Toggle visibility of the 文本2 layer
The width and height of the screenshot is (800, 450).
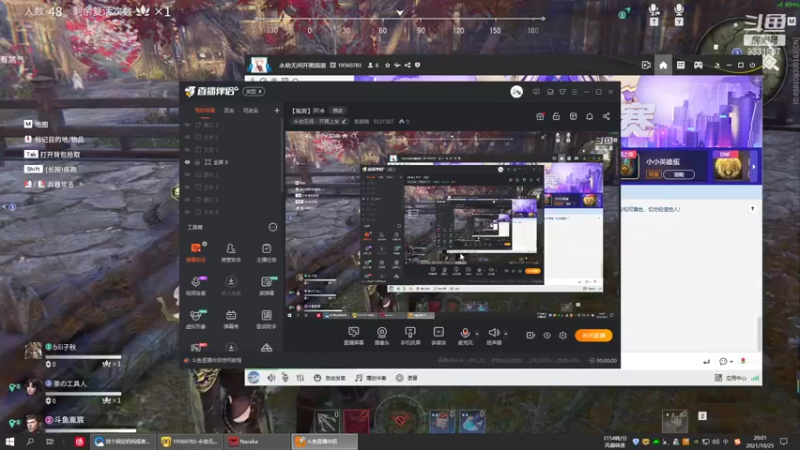click(187, 137)
